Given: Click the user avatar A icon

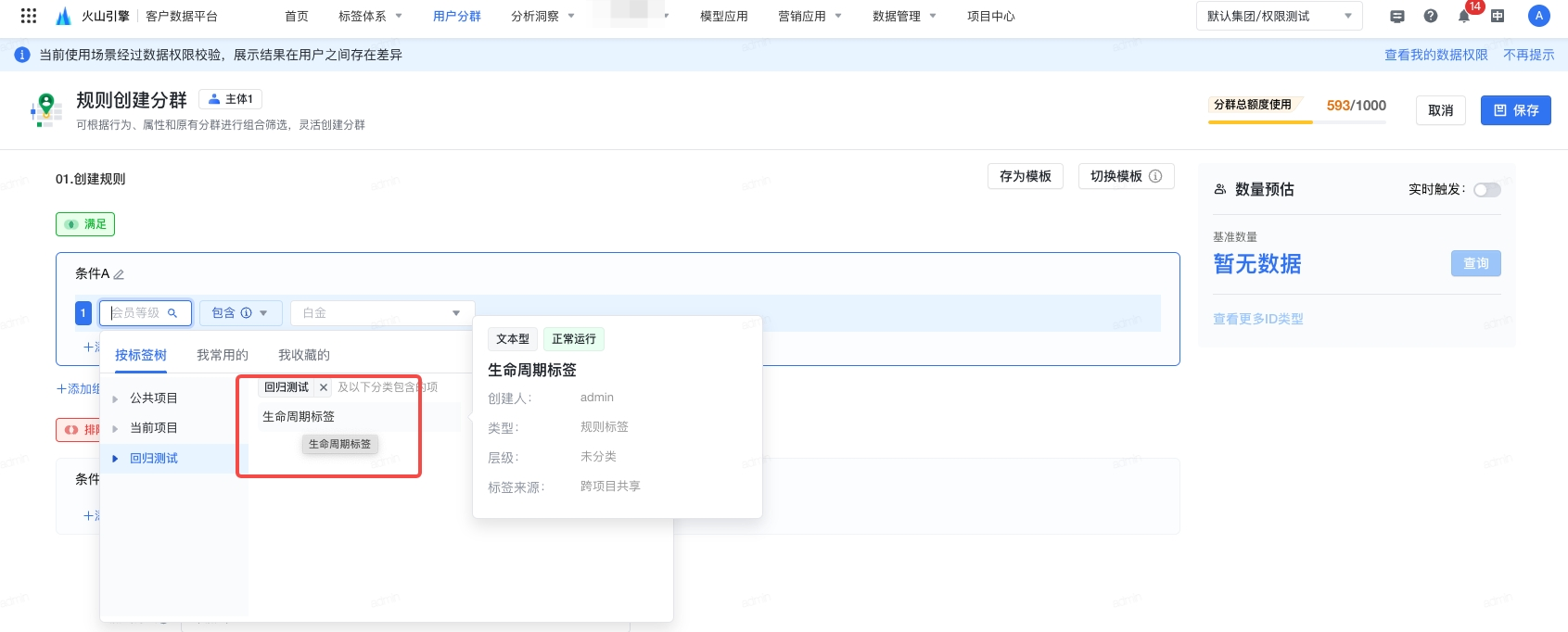Looking at the screenshot, I should (1538, 16).
